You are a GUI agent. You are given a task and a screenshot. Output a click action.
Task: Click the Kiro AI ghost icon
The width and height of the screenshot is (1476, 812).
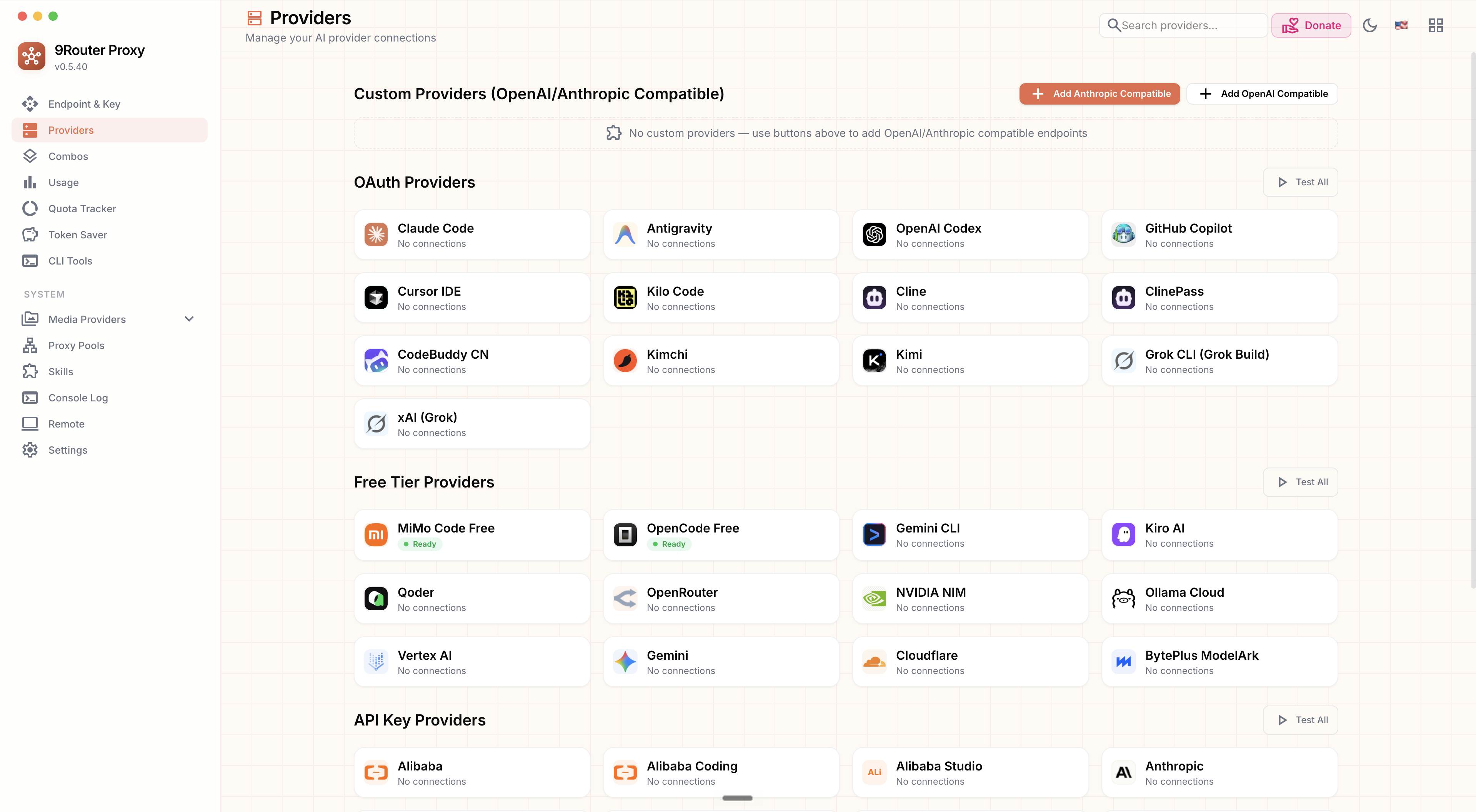[1124, 535]
